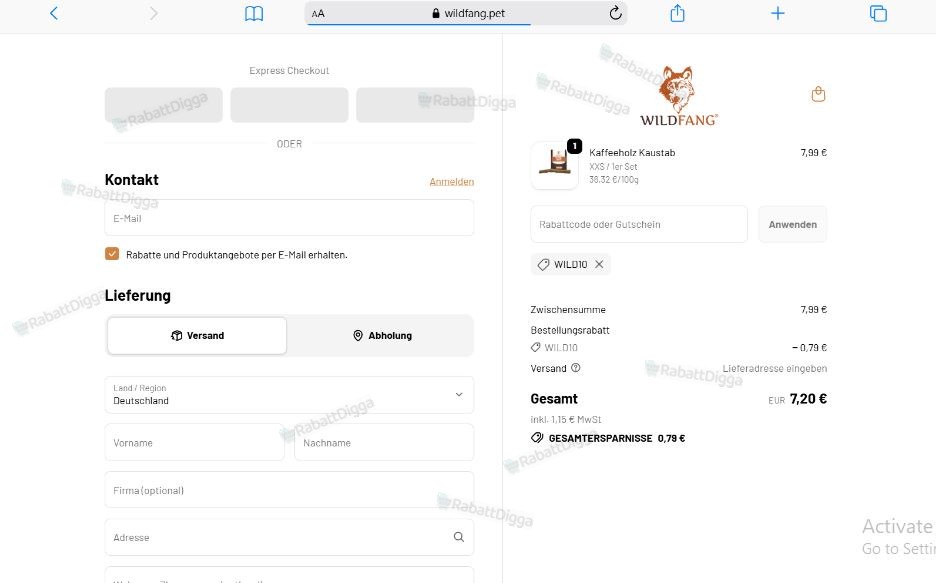Click the Nachname input field

(x=384, y=442)
